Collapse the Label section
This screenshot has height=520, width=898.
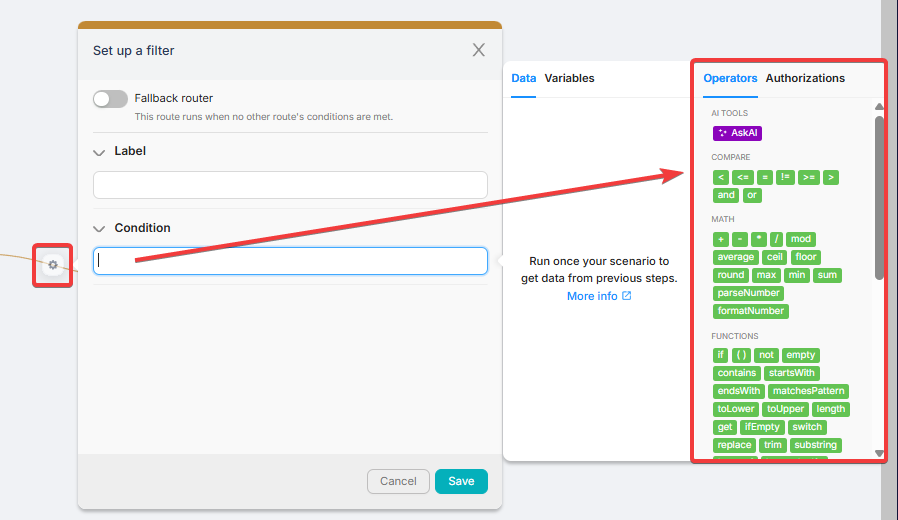[x=99, y=152]
